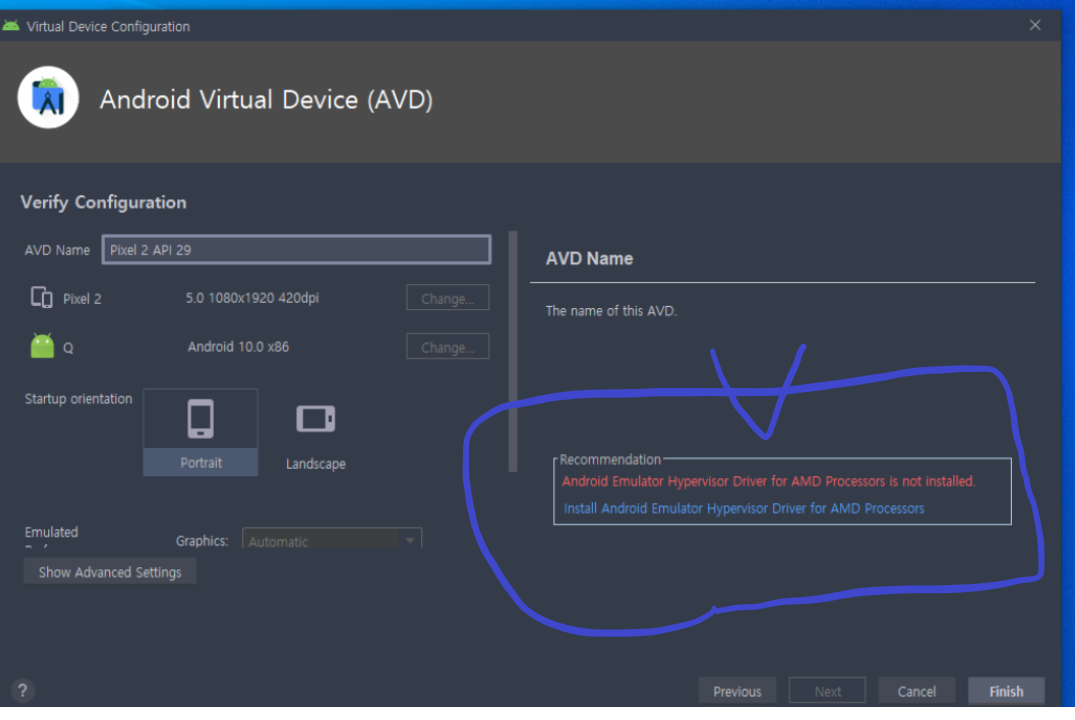1075x720 pixels.
Task: Click the 'Startup orientation' label
Action: [78, 398]
